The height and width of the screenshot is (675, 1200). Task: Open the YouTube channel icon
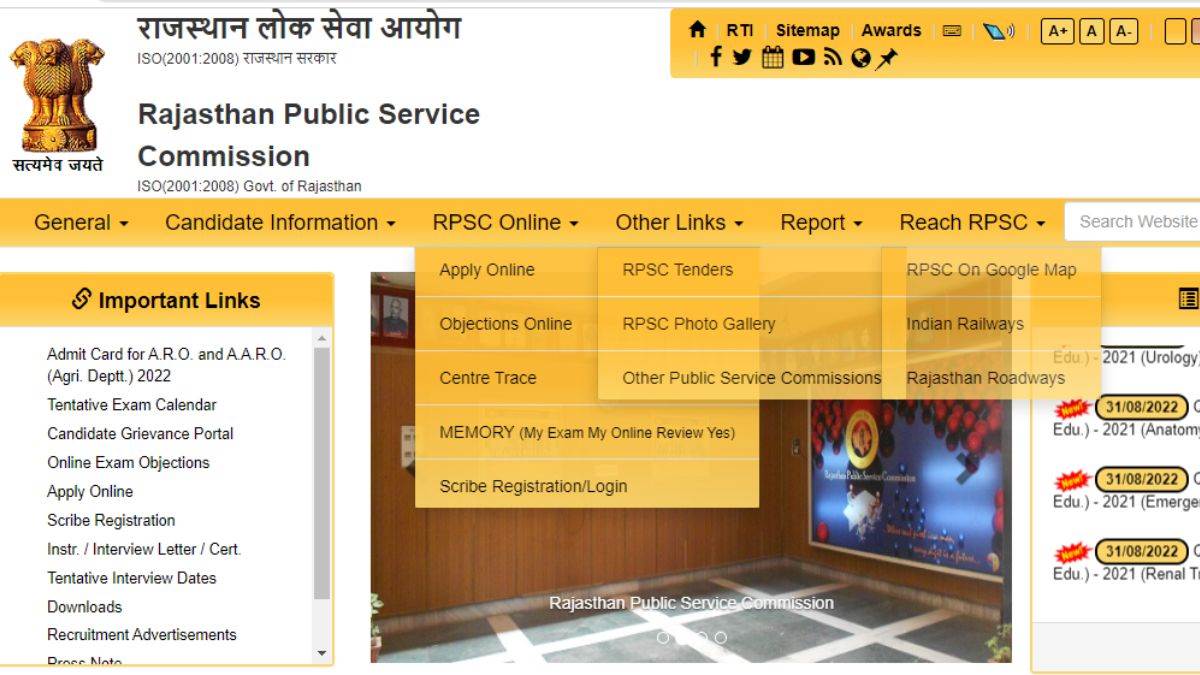point(802,57)
